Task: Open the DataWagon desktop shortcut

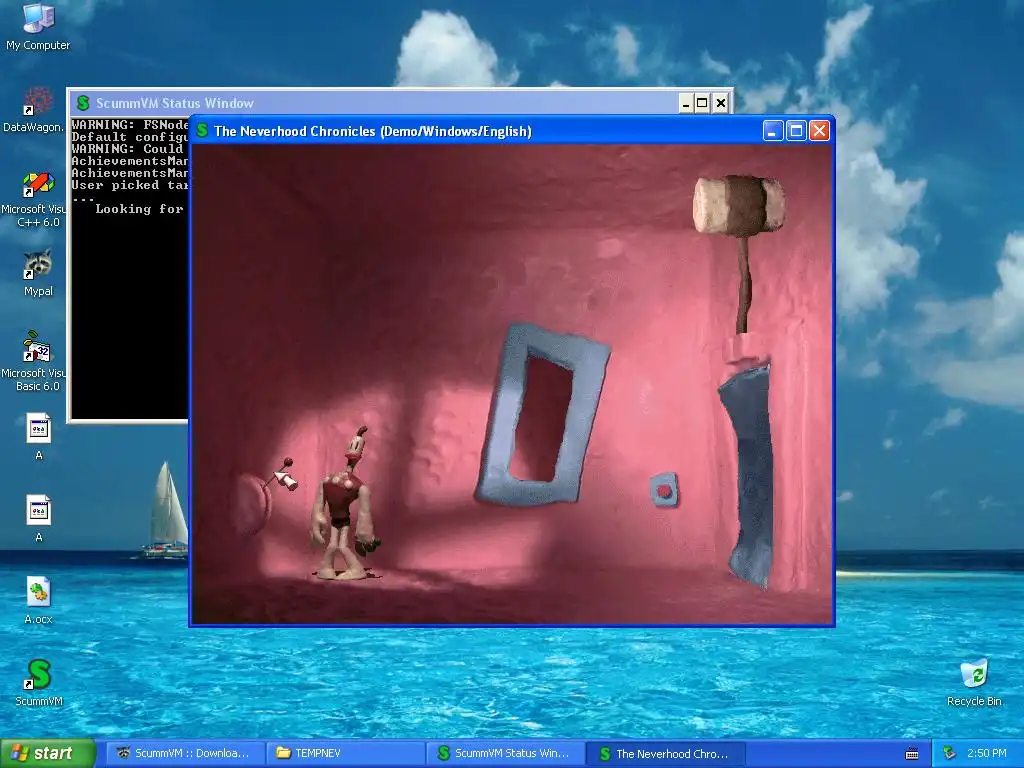Action: coord(34,109)
